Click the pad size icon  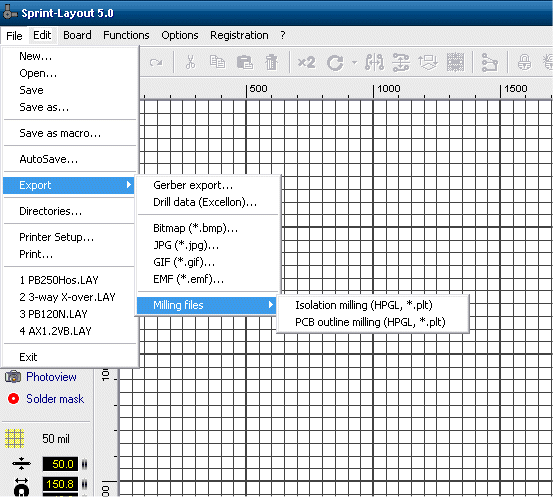(22, 486)
